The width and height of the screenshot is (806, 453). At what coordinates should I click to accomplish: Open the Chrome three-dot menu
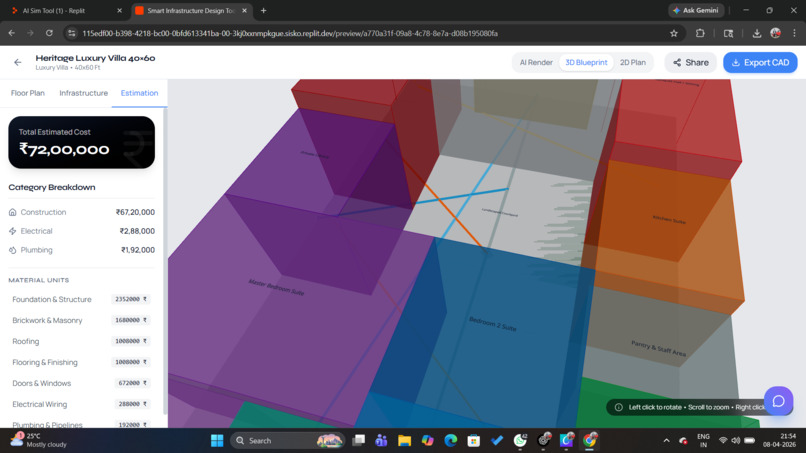point(794,33)
